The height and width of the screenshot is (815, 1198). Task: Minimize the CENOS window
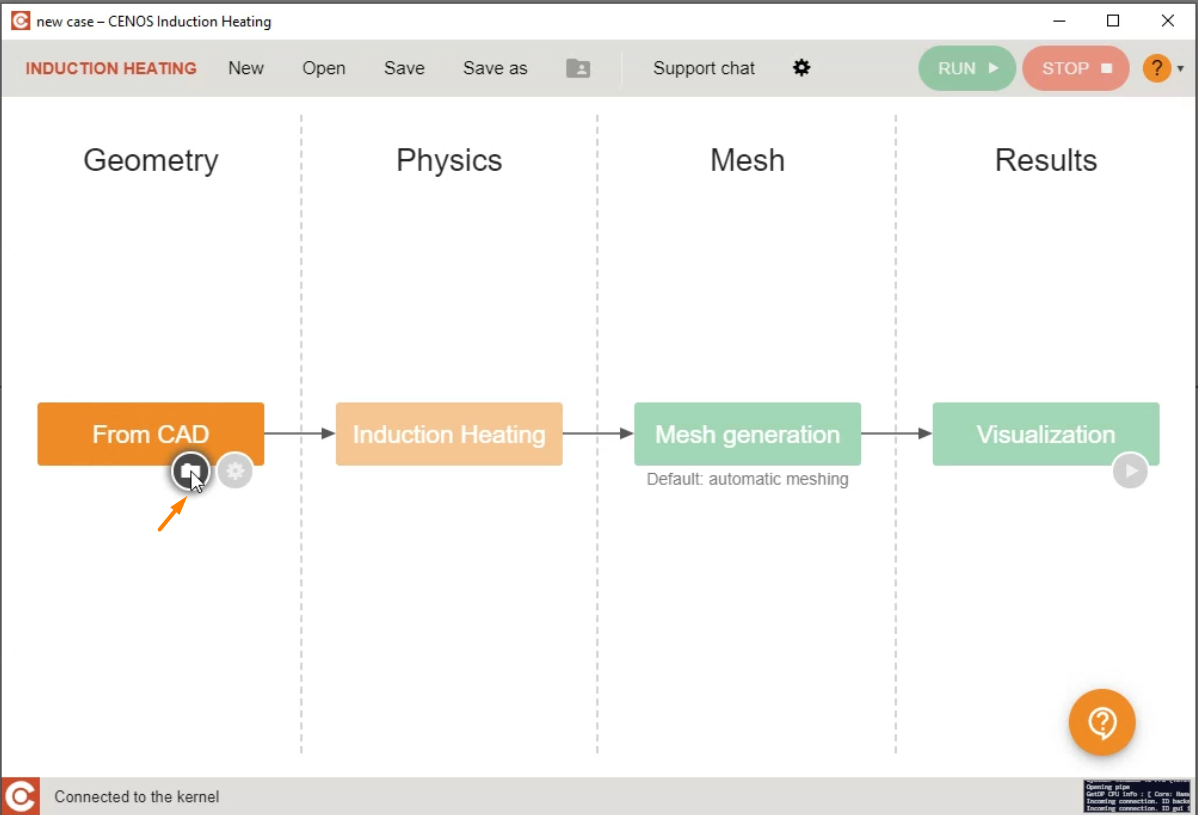pos(1059,21)
